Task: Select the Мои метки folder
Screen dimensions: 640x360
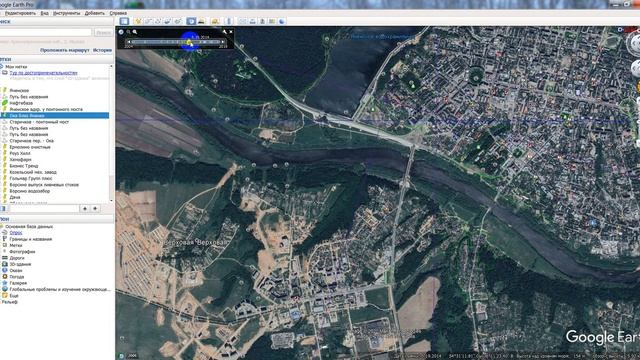Action: pyautogui.click(x=16, y=67)
